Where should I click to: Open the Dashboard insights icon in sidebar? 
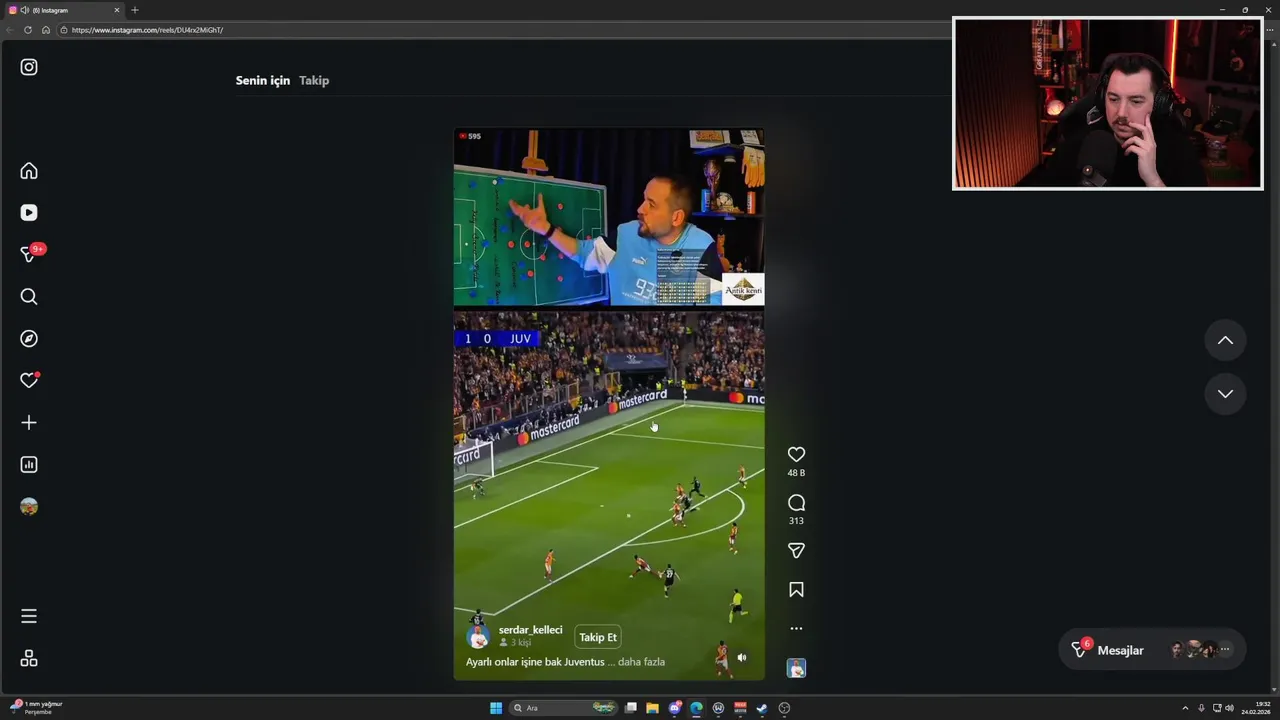29,465
